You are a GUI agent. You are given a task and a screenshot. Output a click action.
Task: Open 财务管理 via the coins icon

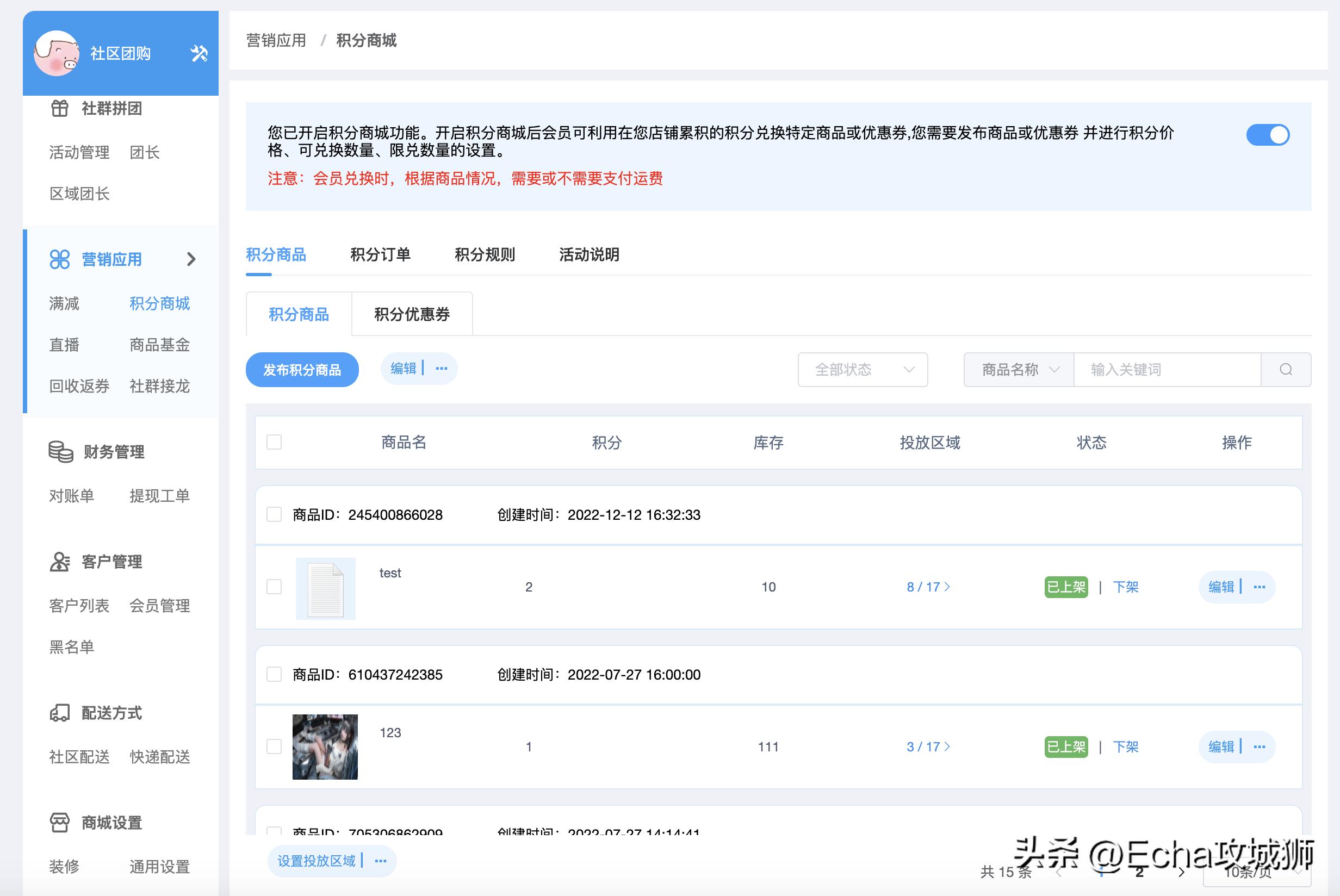point(60,451)
